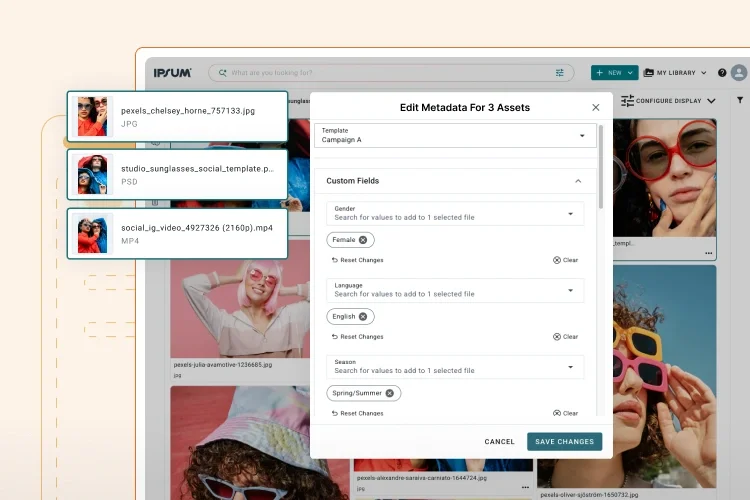The height and width of the screenshot is (500, 750).
Task: Click Save Changes button
Action: click(564, 442)
